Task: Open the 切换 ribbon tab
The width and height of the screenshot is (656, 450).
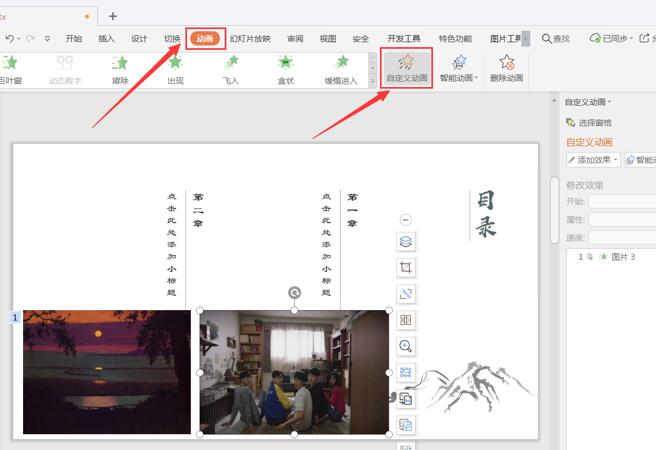Action: point(172,38)
